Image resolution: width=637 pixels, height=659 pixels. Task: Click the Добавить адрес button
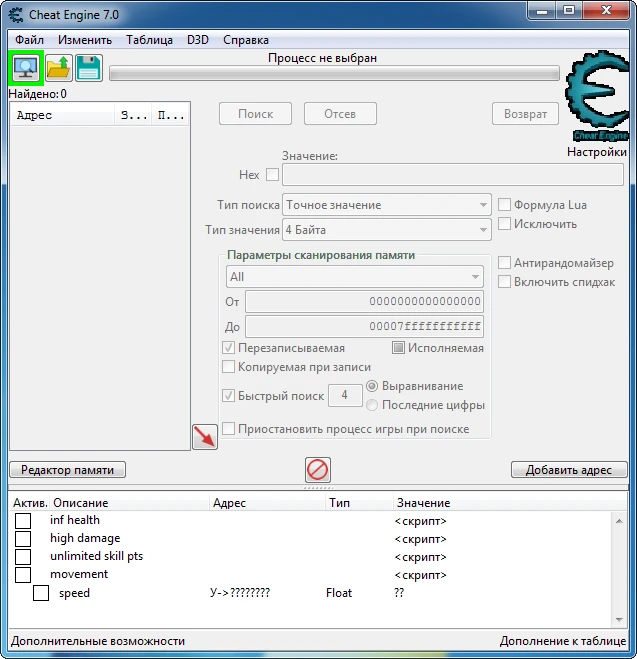click(x=569, y=469)
